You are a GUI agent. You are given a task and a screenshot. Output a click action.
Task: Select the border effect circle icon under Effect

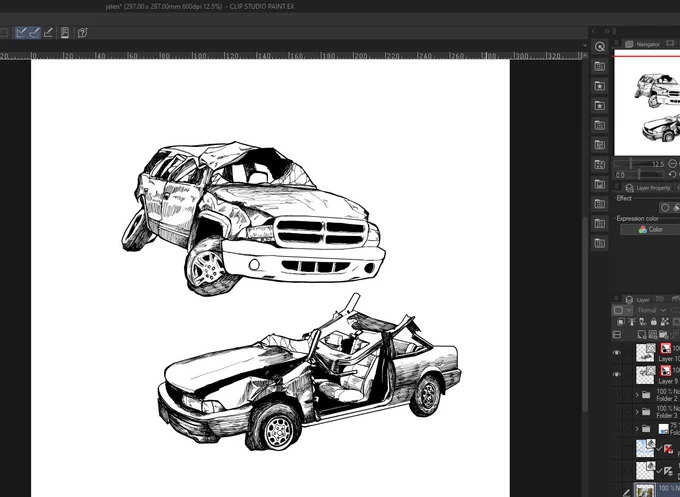coord(665,207)
